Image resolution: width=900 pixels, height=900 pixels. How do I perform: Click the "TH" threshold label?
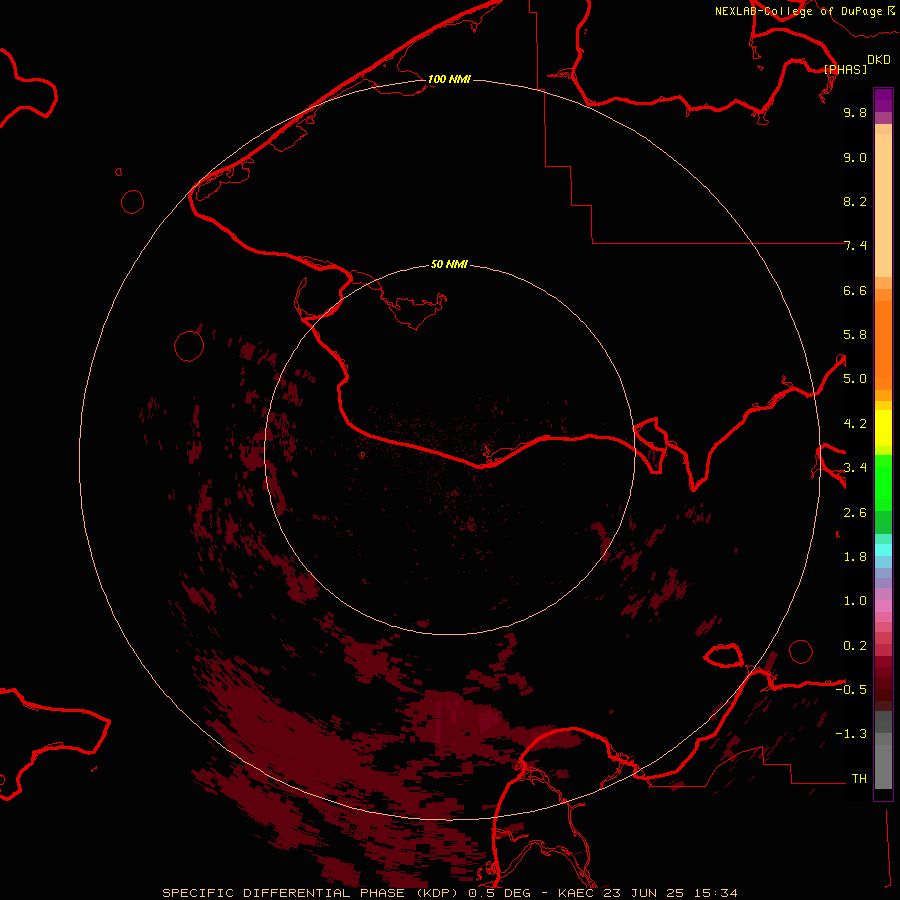pyautogui.click(x=859, y=779)
